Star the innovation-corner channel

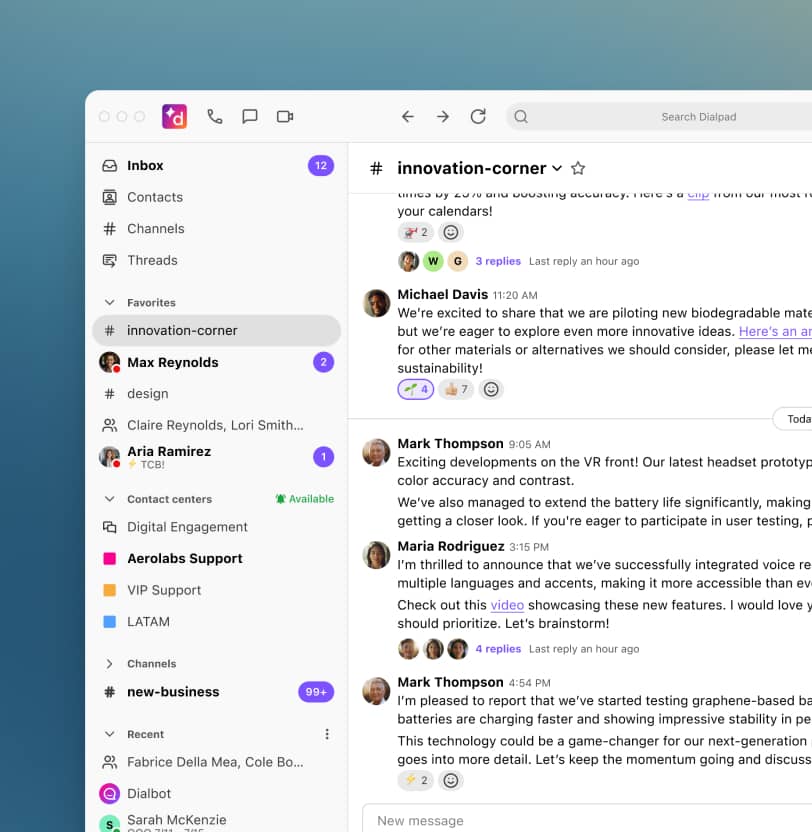click(x=578, y=168)
